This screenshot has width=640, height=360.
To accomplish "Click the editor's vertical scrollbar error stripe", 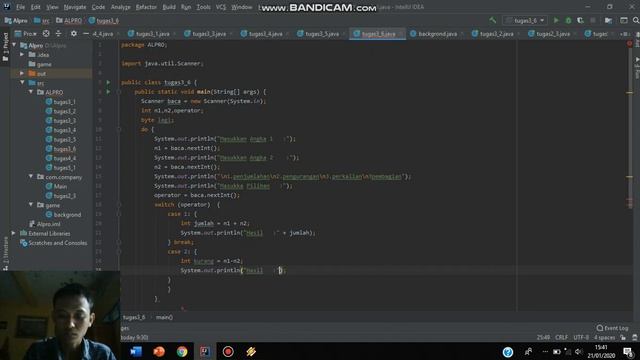I will (x=629, y=176).
